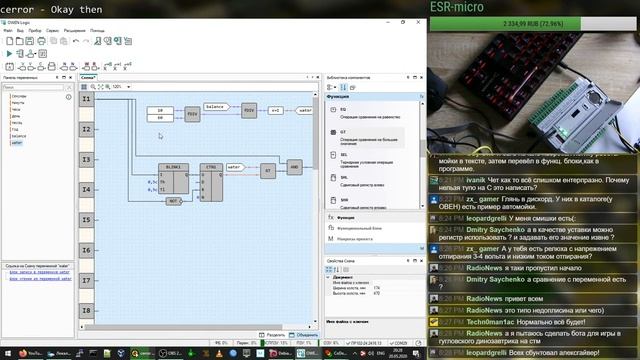Click alphabetical sort icon in properties panel
This screenshot has height=360, width=640.
click(x=336, y=270)
